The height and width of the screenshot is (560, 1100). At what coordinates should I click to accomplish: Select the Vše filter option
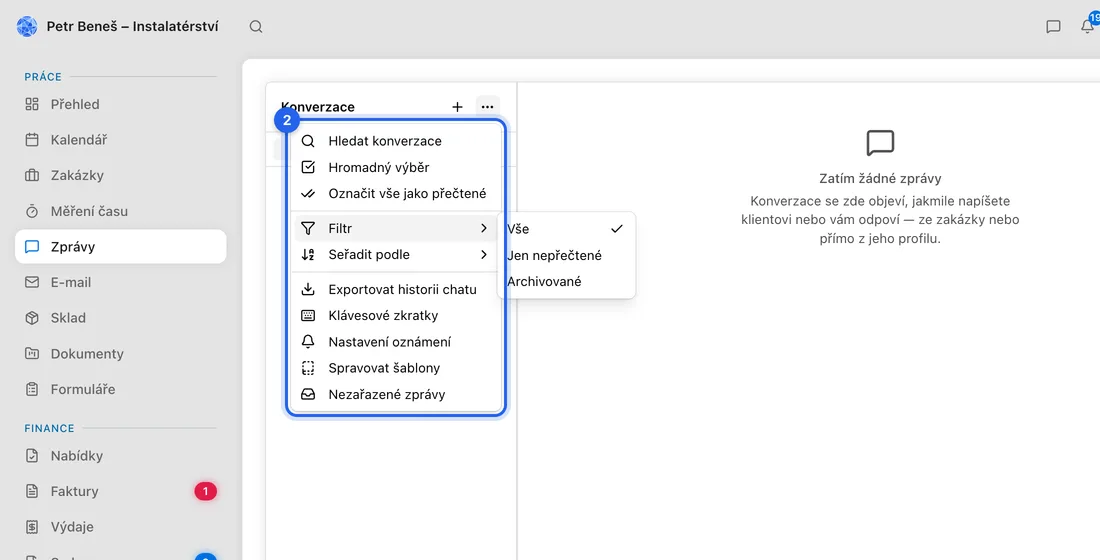tap(565, 229)
